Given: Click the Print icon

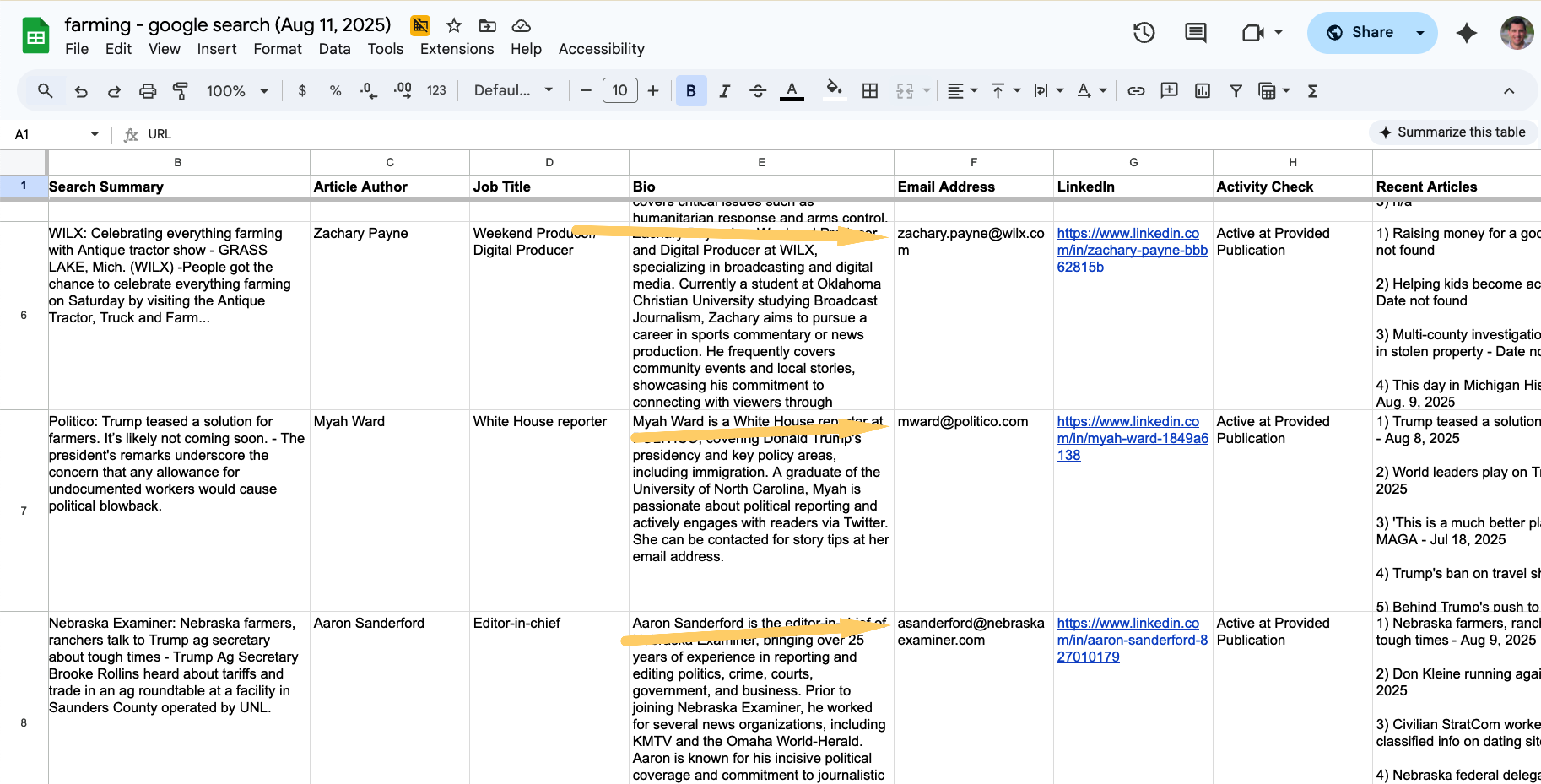Looking at the screenshot, I should [x=148, y=91].
